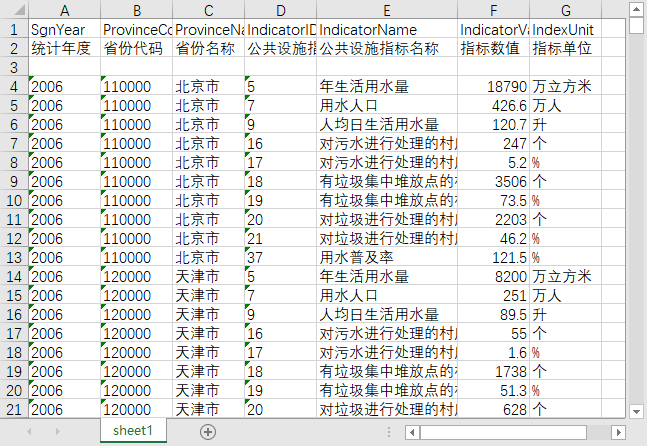Click vertical scrollbar down arrow
Screen dimensions: 647x446
coord(636,411)
